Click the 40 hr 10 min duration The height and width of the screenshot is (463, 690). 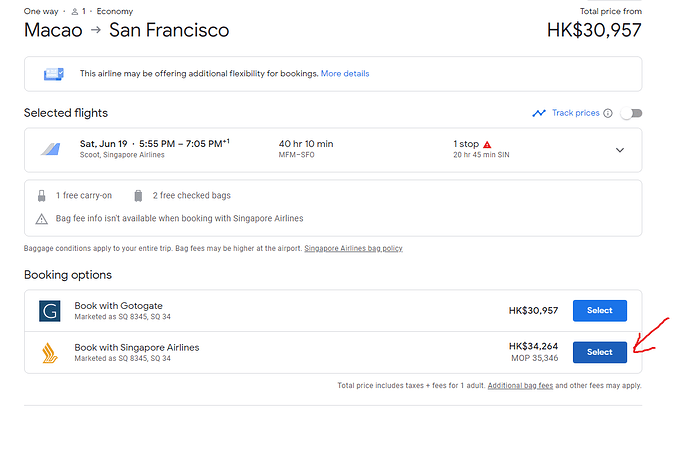306,144
